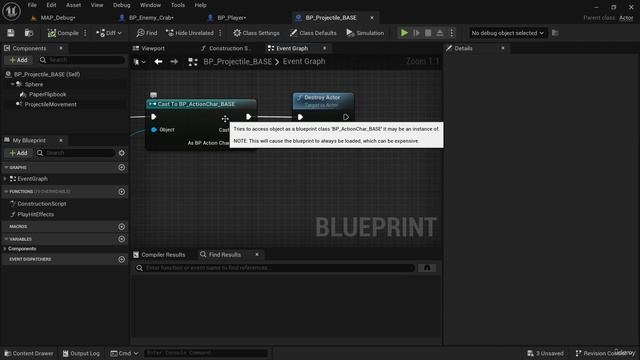This screenshot has height=360, width=640.
Task: Click the Find toolbar button
Action: coord(147,33)
